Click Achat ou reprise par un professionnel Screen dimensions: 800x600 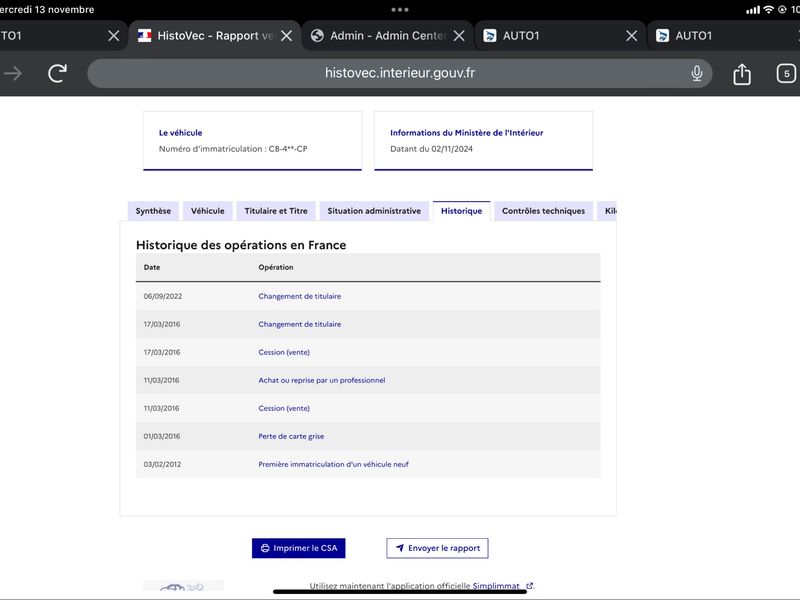pos(321,380)
